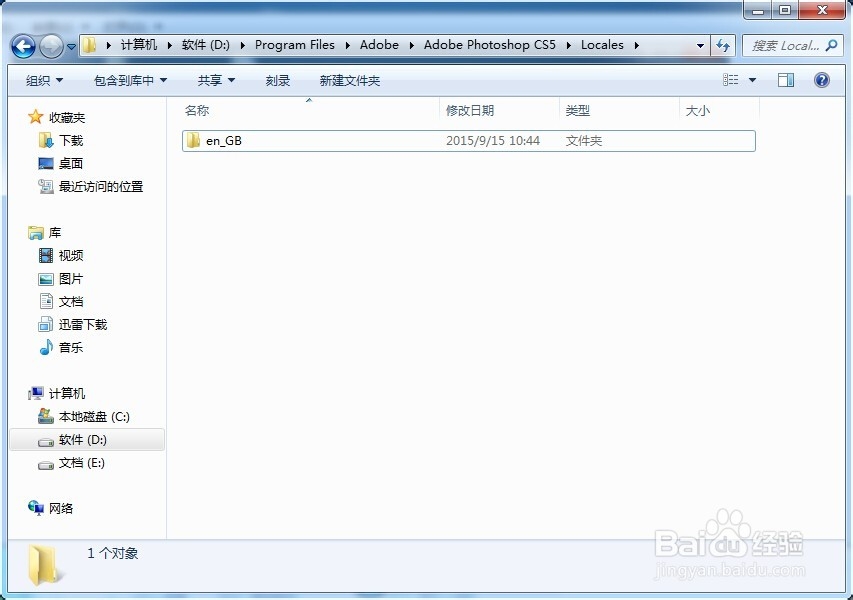Select 收藏夹 in the navigation pane
Screen dimensions: 853x600
(x=67, y=117)
